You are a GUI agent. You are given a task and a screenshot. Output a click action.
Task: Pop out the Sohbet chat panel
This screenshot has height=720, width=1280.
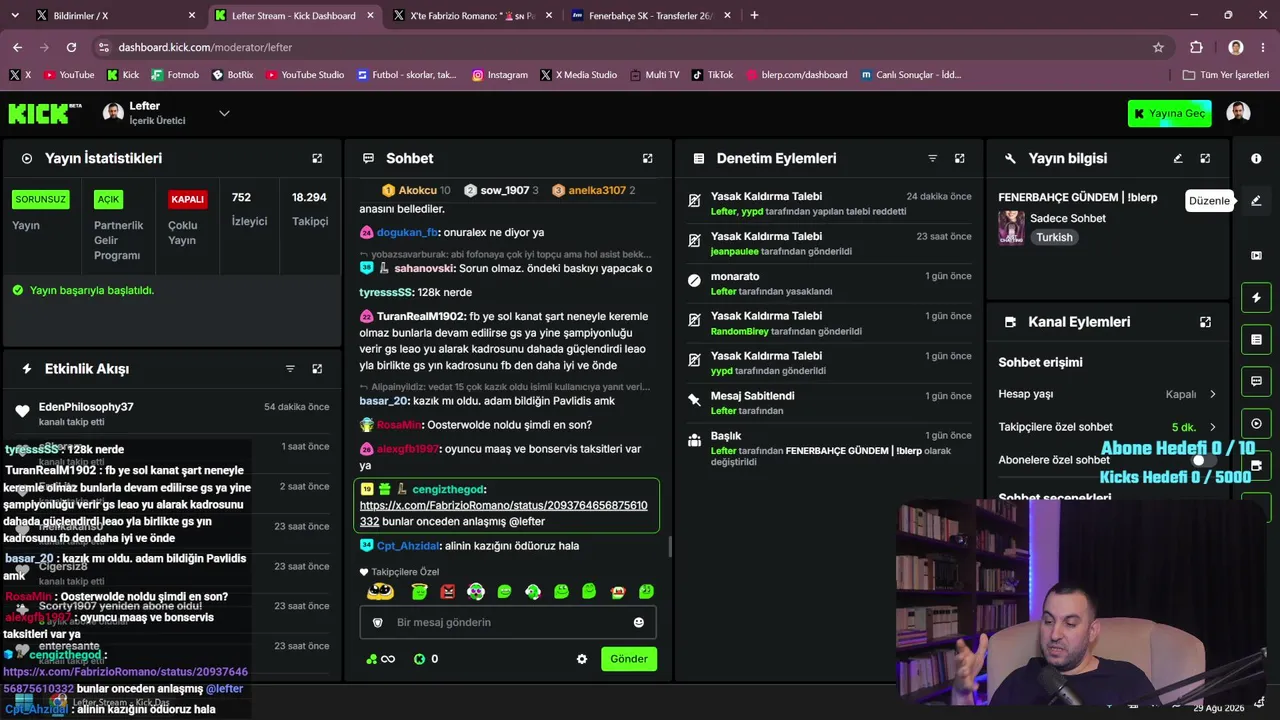point(647,158)
